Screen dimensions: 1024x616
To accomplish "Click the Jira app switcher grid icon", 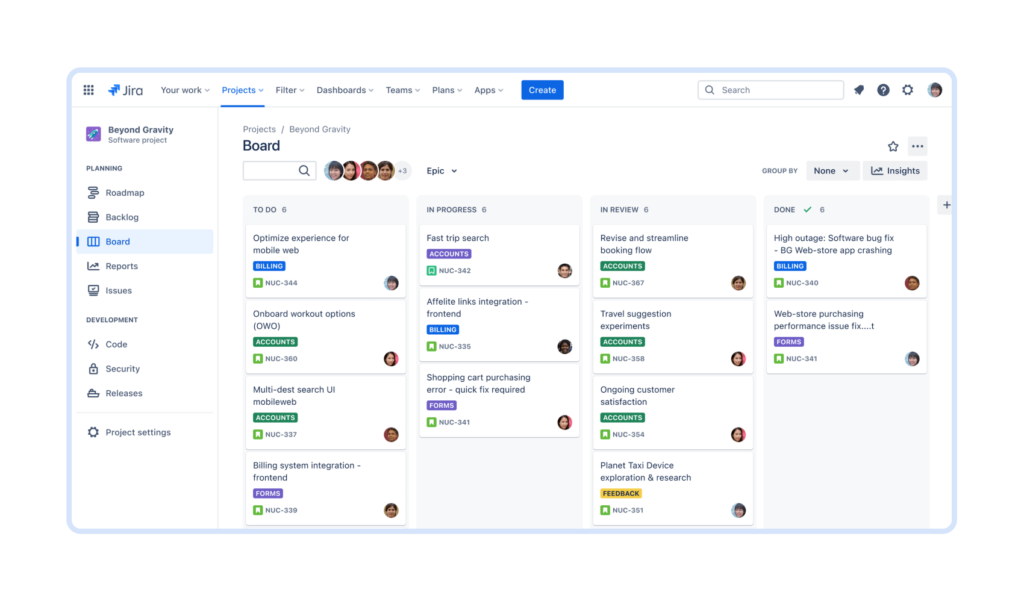I will [x=88, y=90].
